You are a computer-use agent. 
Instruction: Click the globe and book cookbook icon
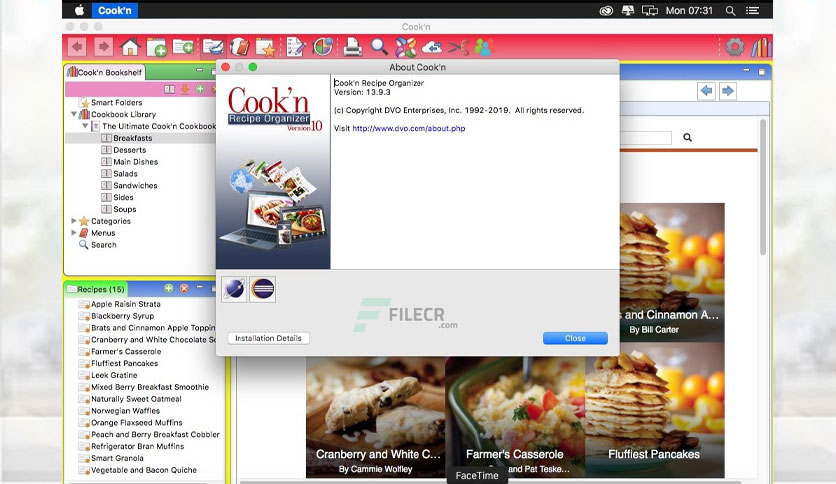click(239, 47)
